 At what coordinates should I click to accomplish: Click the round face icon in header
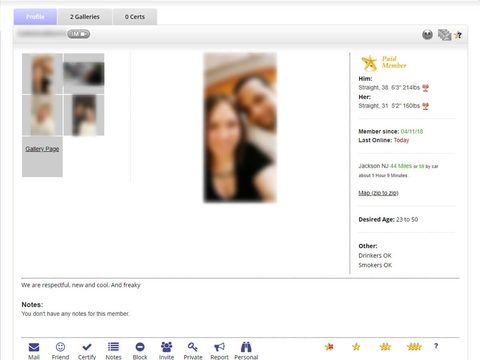pos(427,34)
